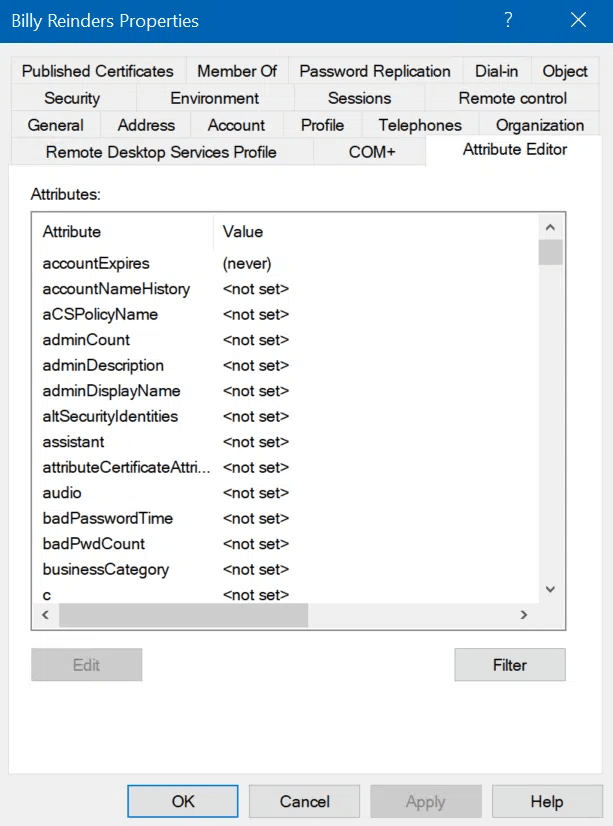Select the Sessions tab
This screenshot has width=613, height=826.
click(359, 98)
